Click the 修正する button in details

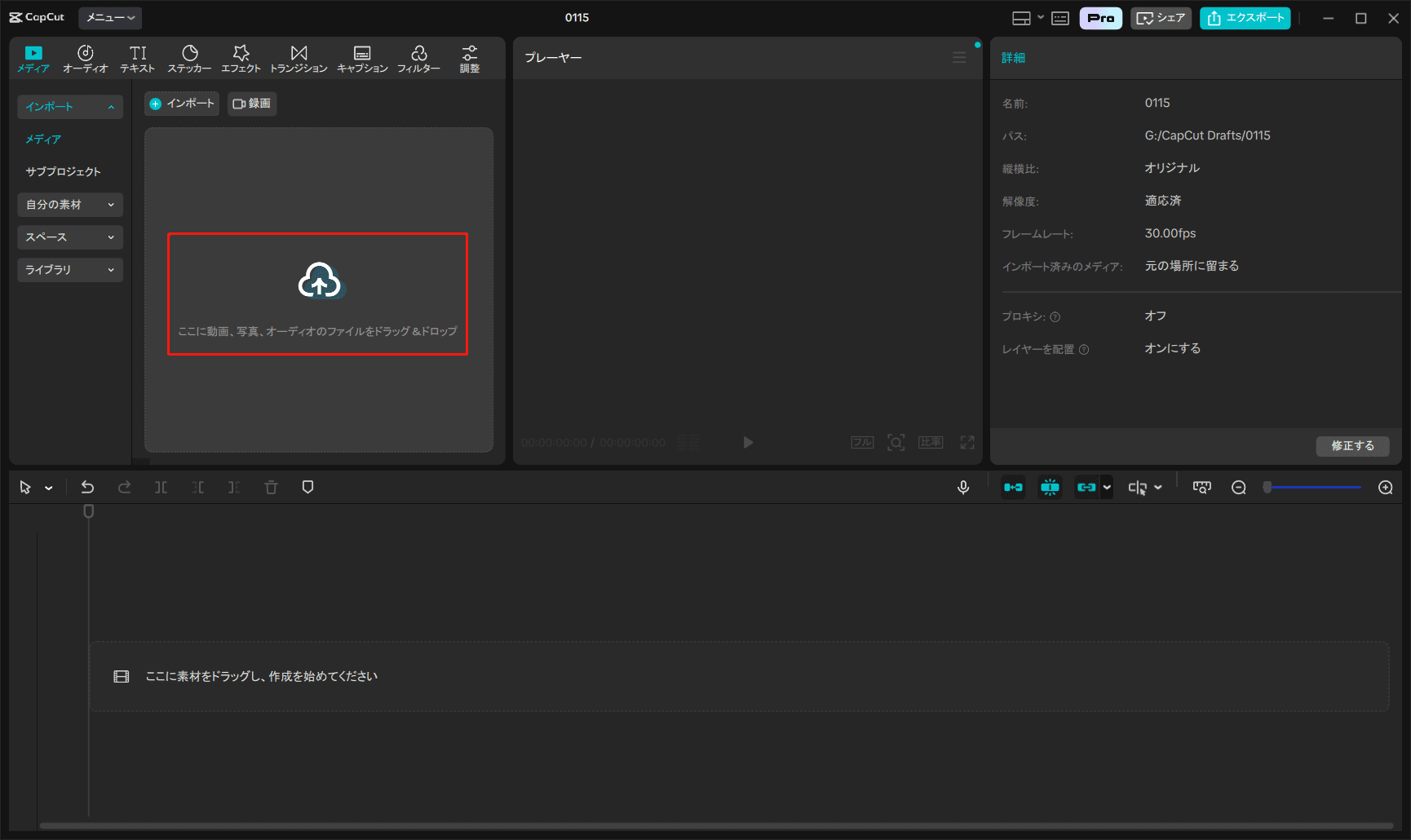(x=1352, y=446)
